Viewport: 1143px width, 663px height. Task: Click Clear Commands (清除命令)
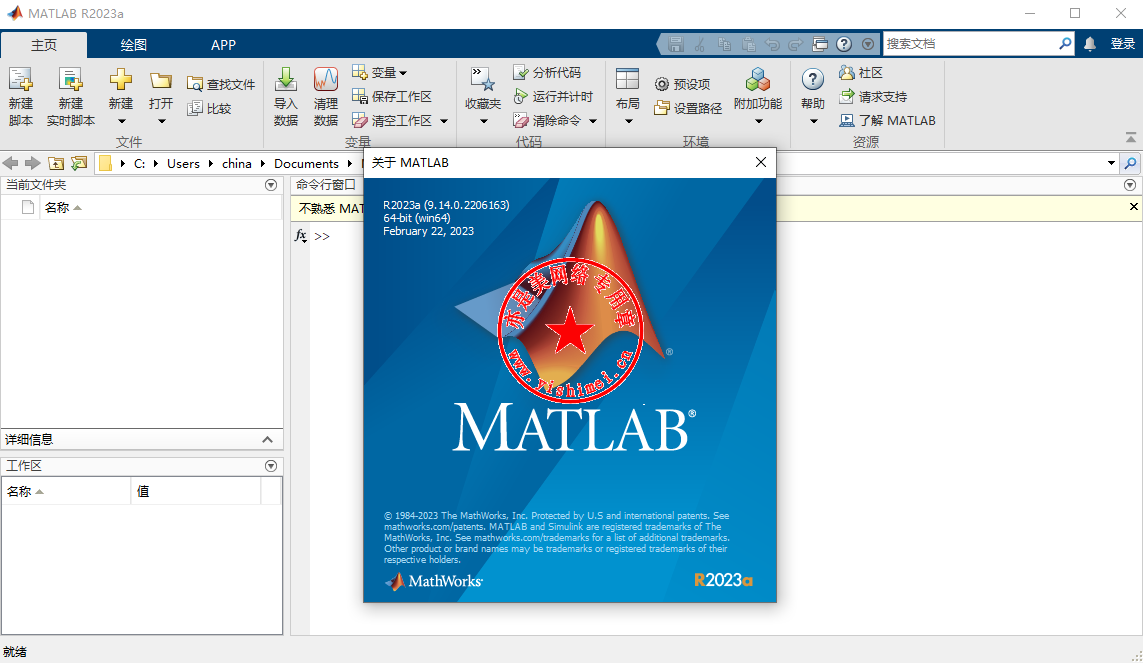click(x=547, y=120)
